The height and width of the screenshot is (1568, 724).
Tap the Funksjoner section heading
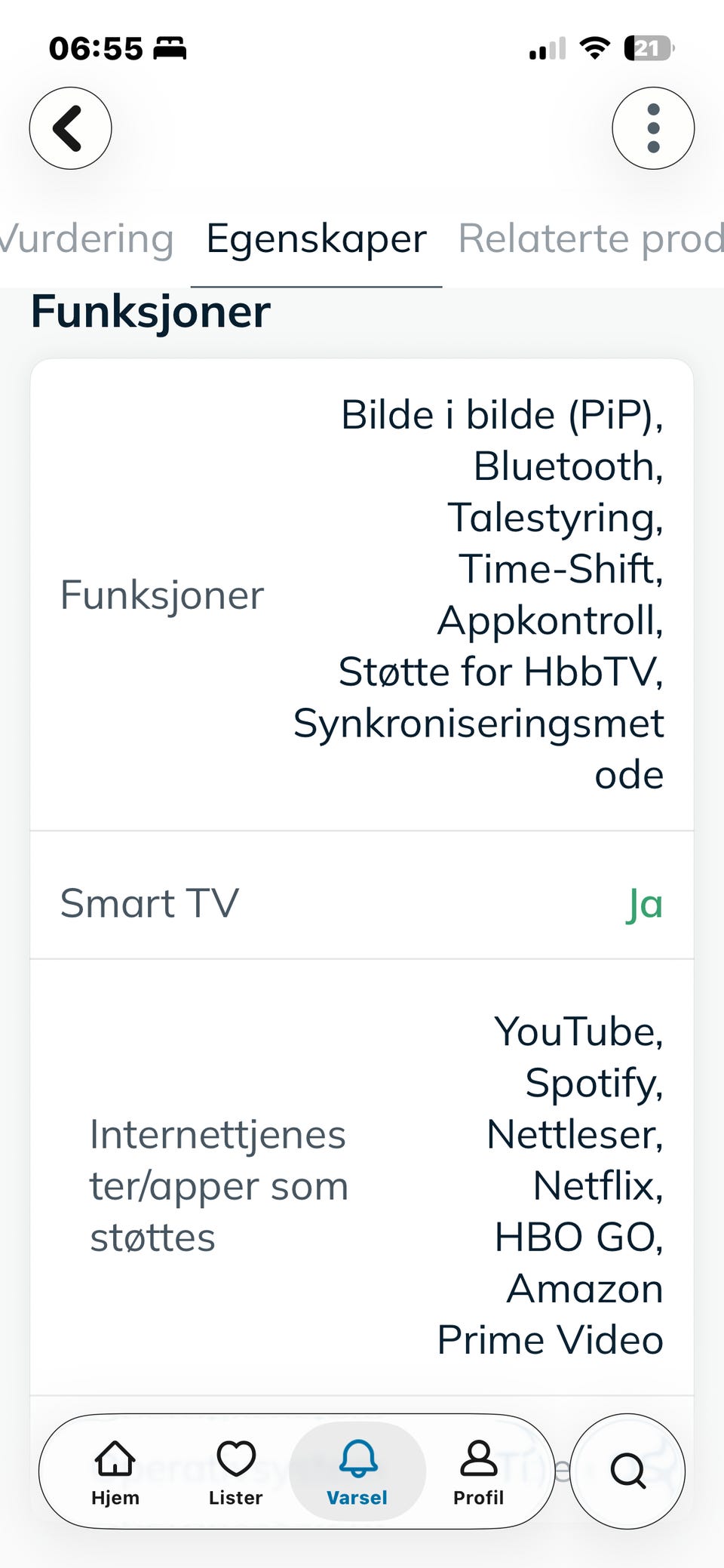coord(151,312)
